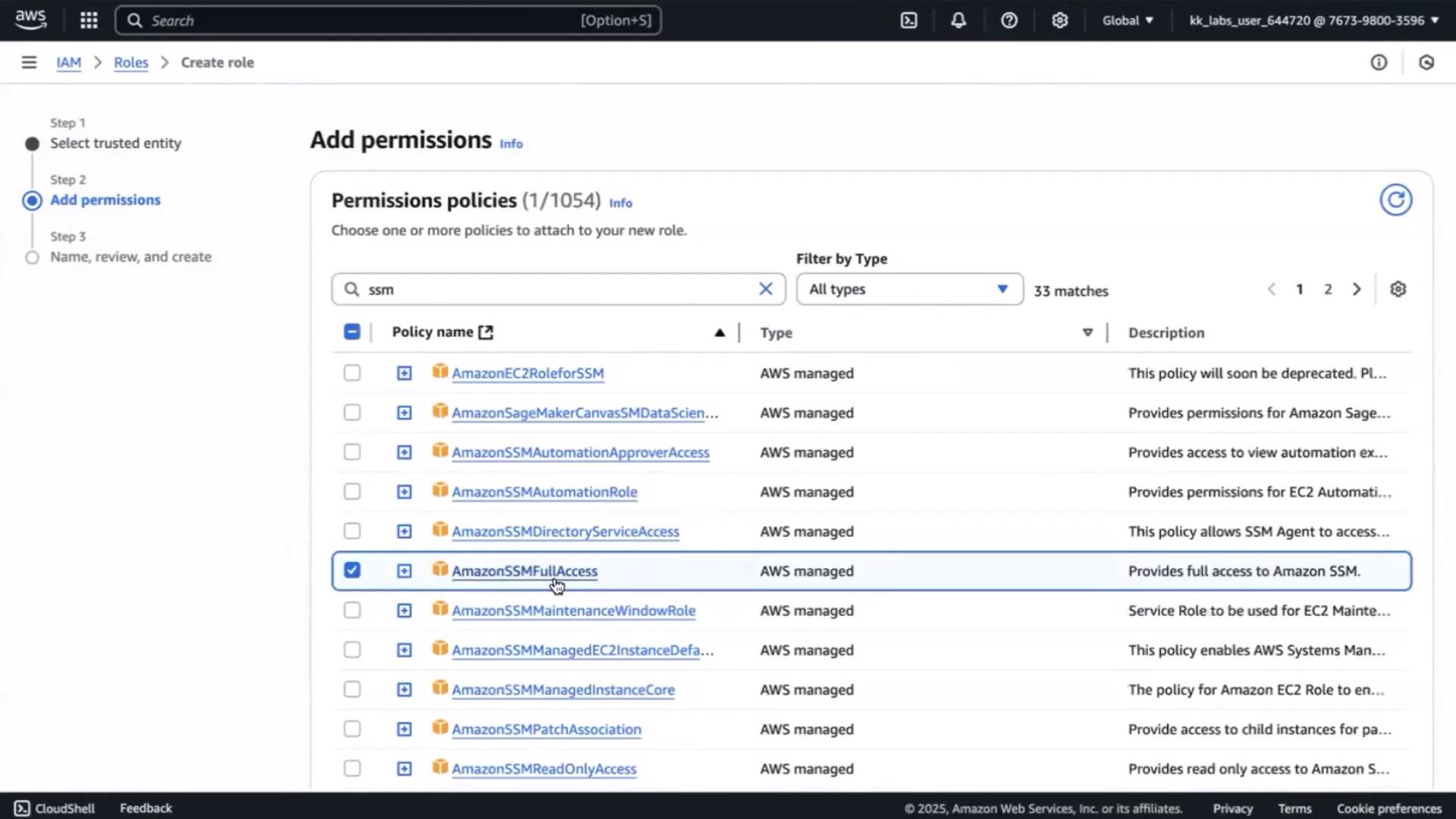Open the notifications bell
Image resolution: width=1456 pixels, height=819 pixels.
tap(959, 20)
